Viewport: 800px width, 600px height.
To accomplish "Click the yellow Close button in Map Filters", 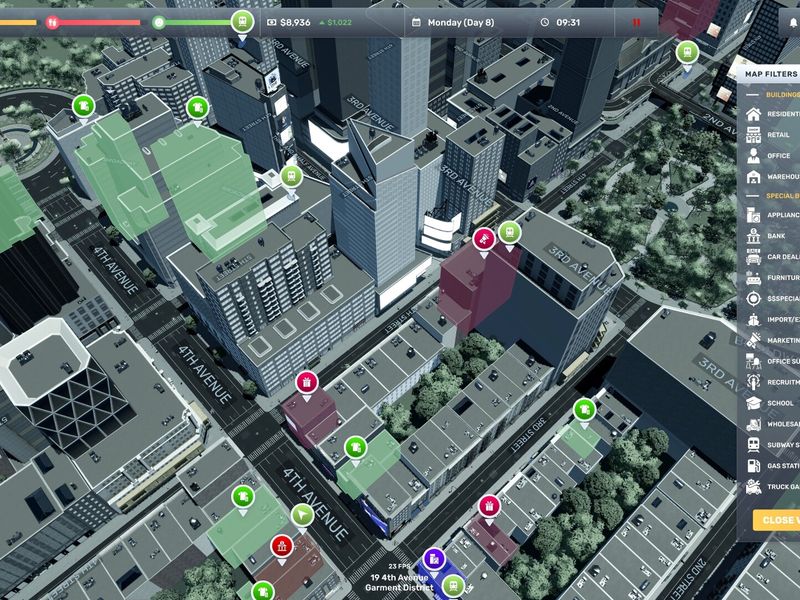I will pyautogui.click(x=777, y=520).
